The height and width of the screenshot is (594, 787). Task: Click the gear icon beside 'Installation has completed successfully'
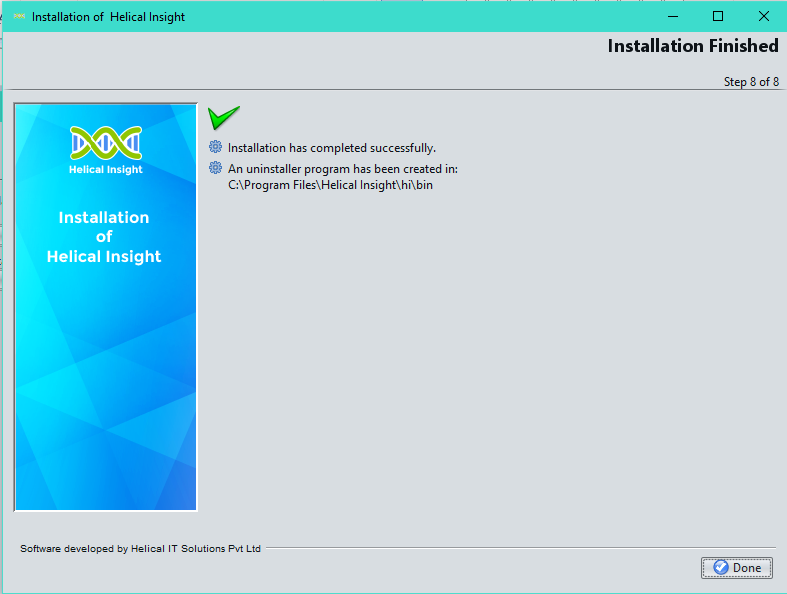(x=215, y=147)
